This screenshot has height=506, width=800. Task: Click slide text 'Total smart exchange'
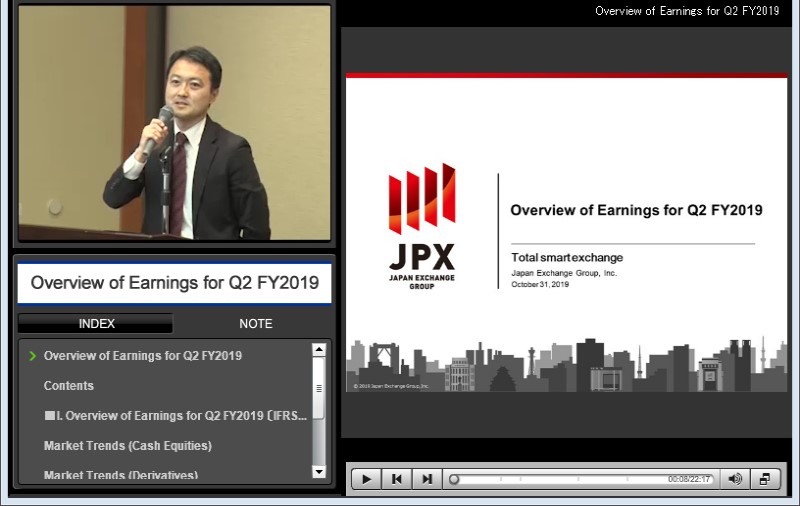[x=567, y=258]
